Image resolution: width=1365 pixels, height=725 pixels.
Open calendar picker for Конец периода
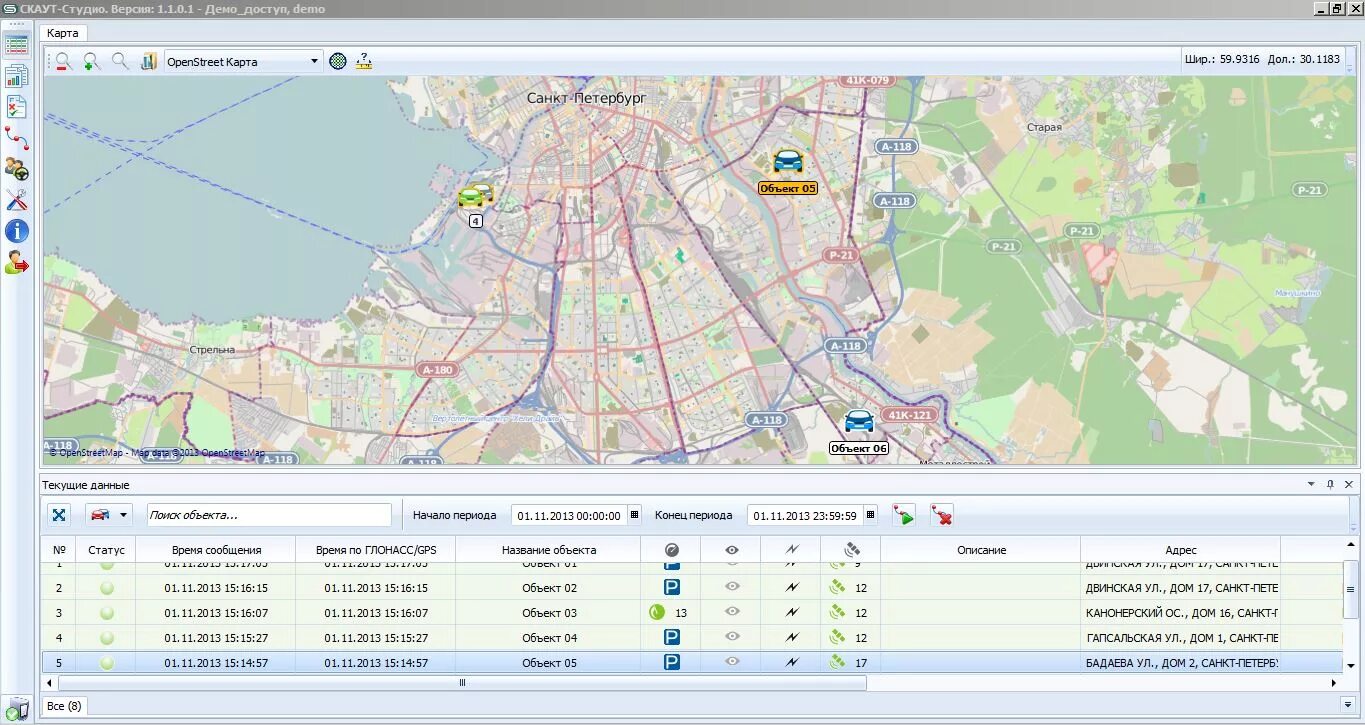pyautogui.click(x=870, y=516)
